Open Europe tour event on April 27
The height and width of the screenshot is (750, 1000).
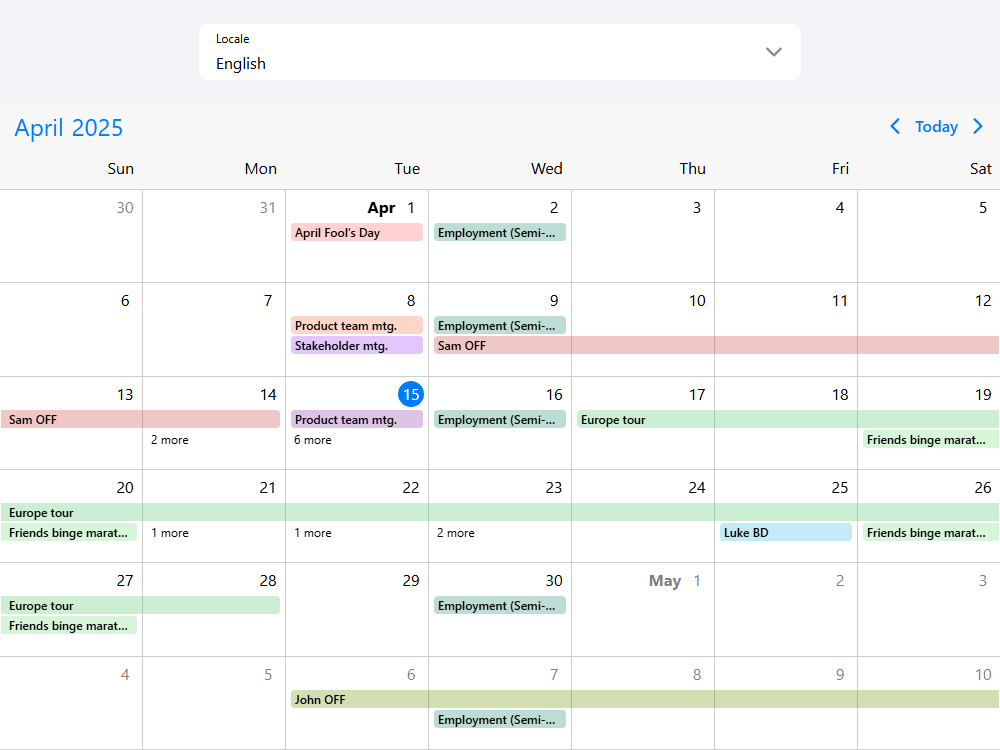click(x=140, y=606)
